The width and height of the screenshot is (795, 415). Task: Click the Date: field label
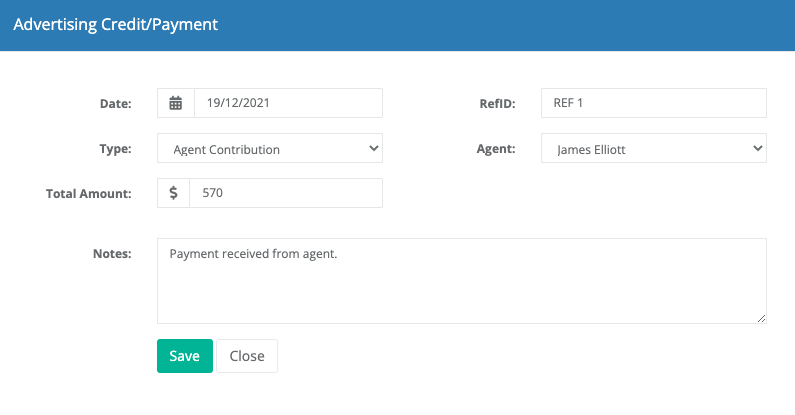click(116, 103)
